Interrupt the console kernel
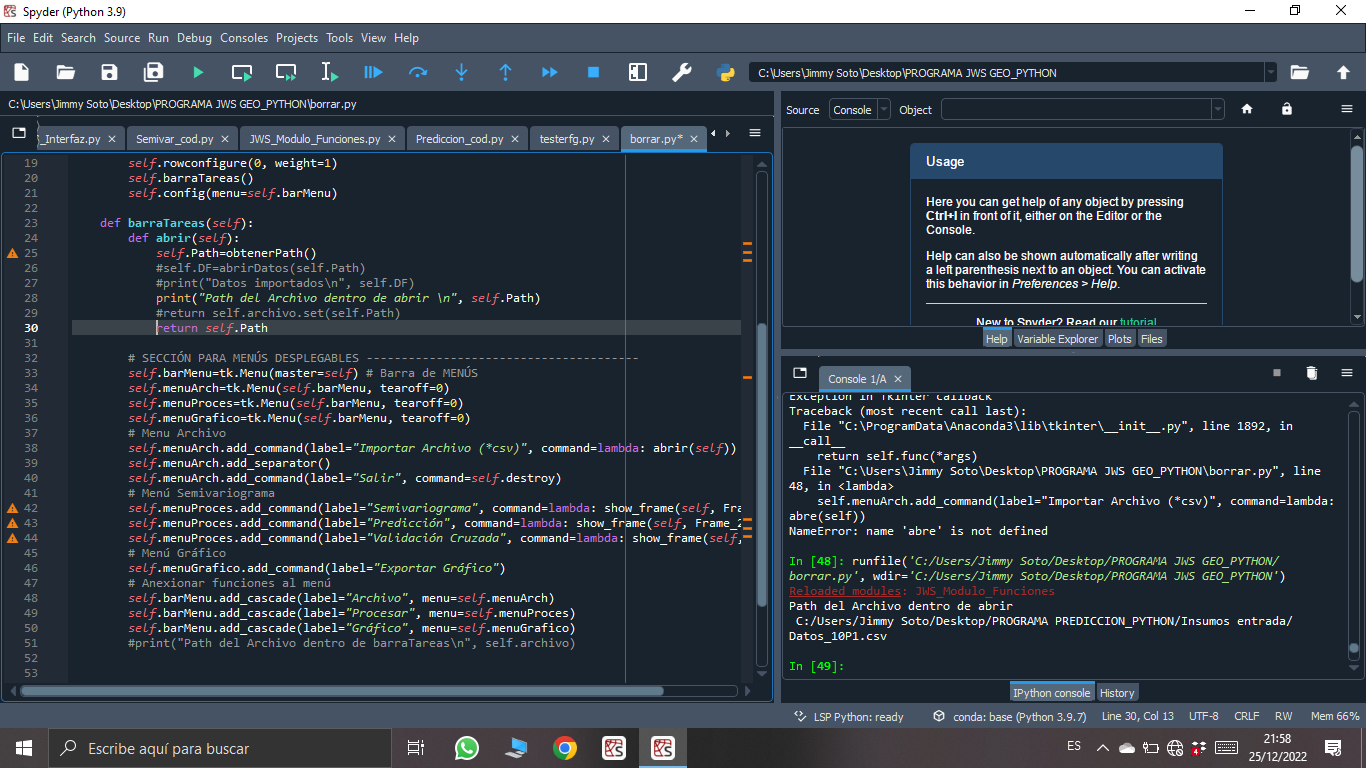 pyautogui.click(x=1277, y=373)
